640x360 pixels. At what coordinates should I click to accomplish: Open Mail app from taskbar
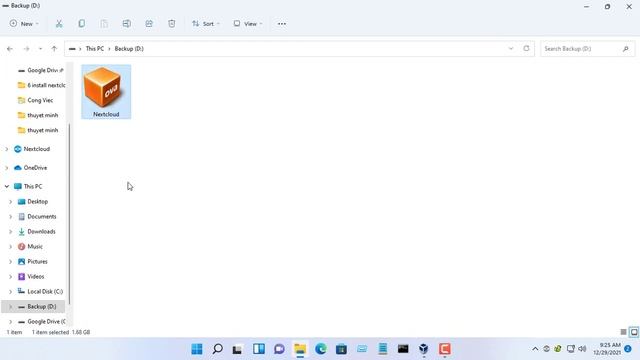point(362,349)
